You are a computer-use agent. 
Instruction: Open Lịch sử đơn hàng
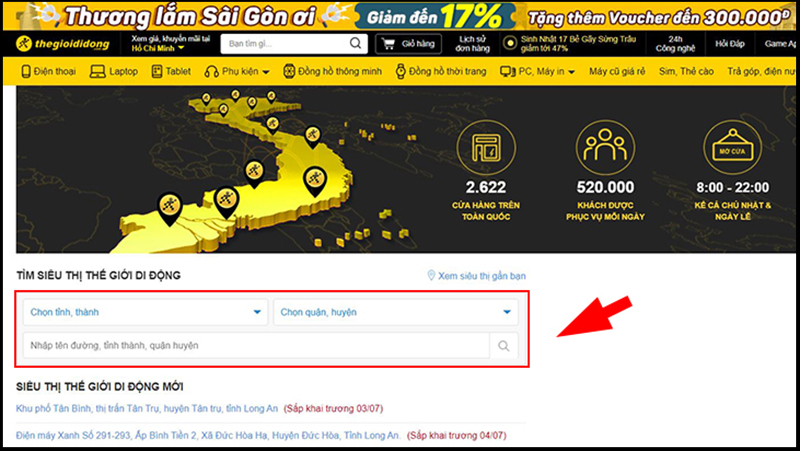point(472,44)
